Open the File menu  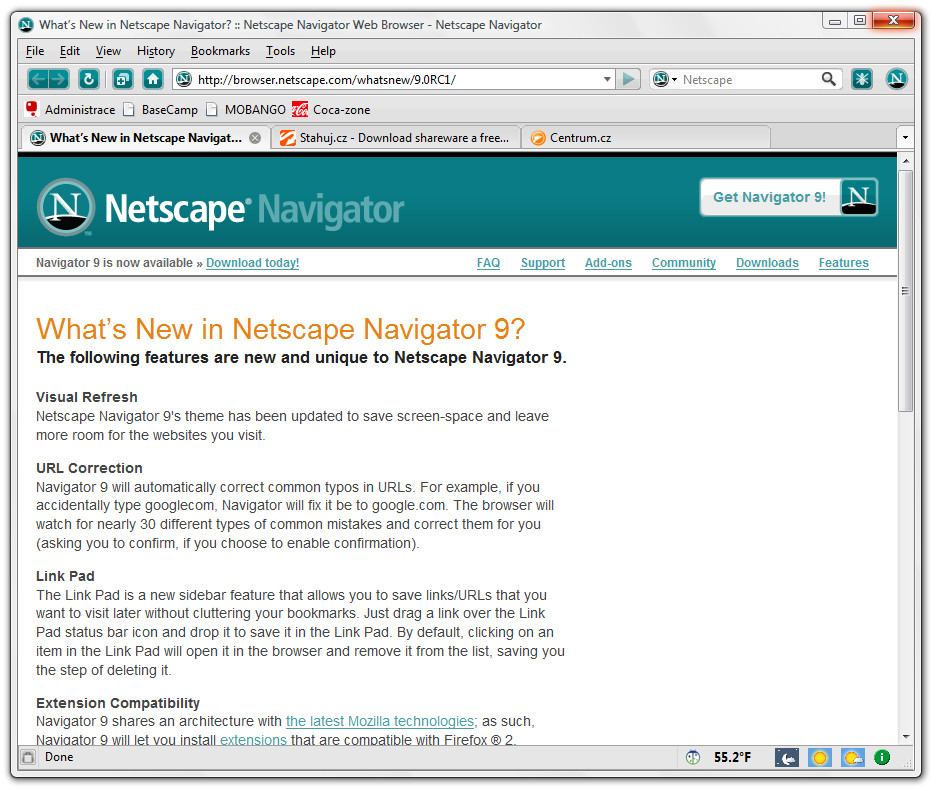coord(35,51)
